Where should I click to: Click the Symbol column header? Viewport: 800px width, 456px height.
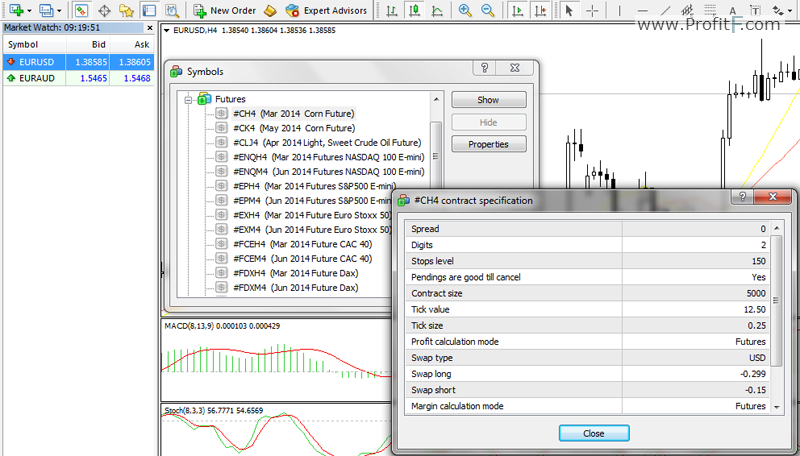pos(34,44)
